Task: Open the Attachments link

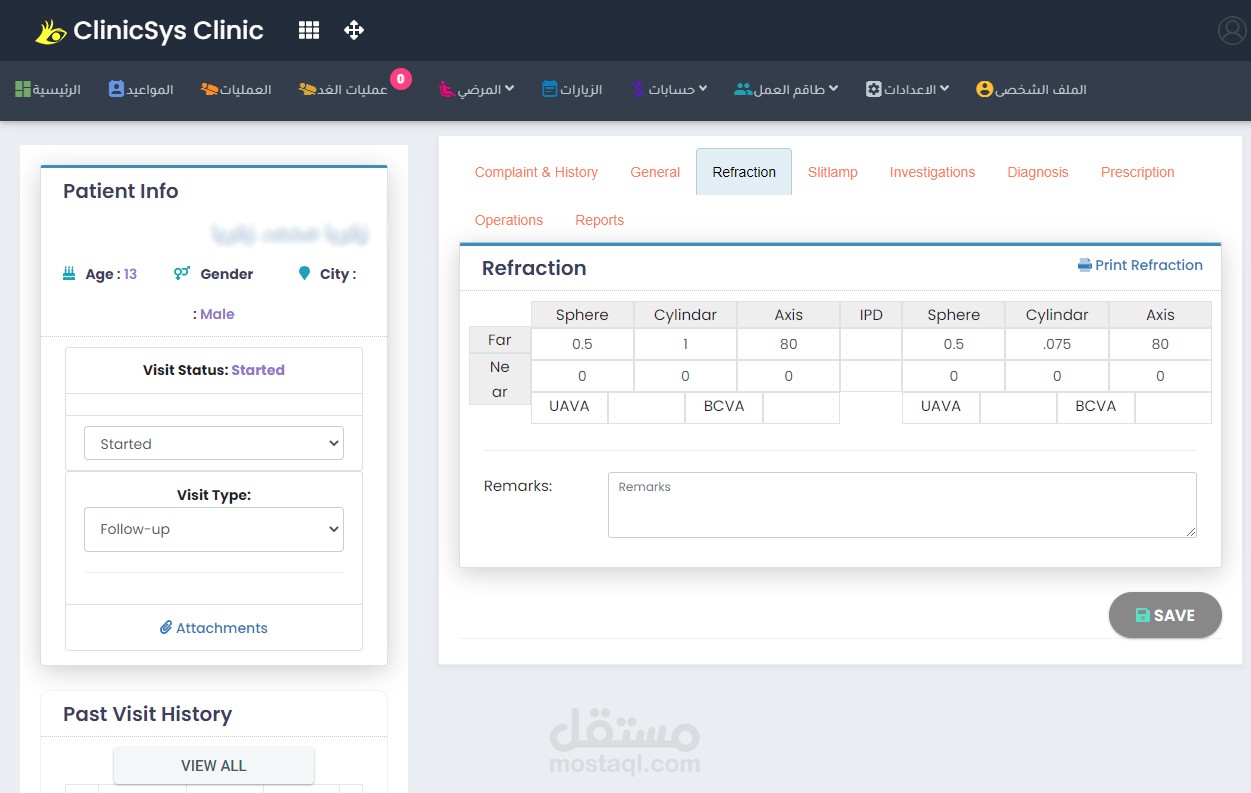Action: click(214, 628)
